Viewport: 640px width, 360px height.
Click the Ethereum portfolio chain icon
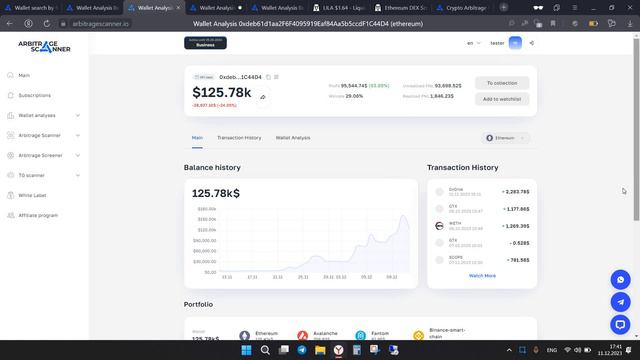click(244, 336)
